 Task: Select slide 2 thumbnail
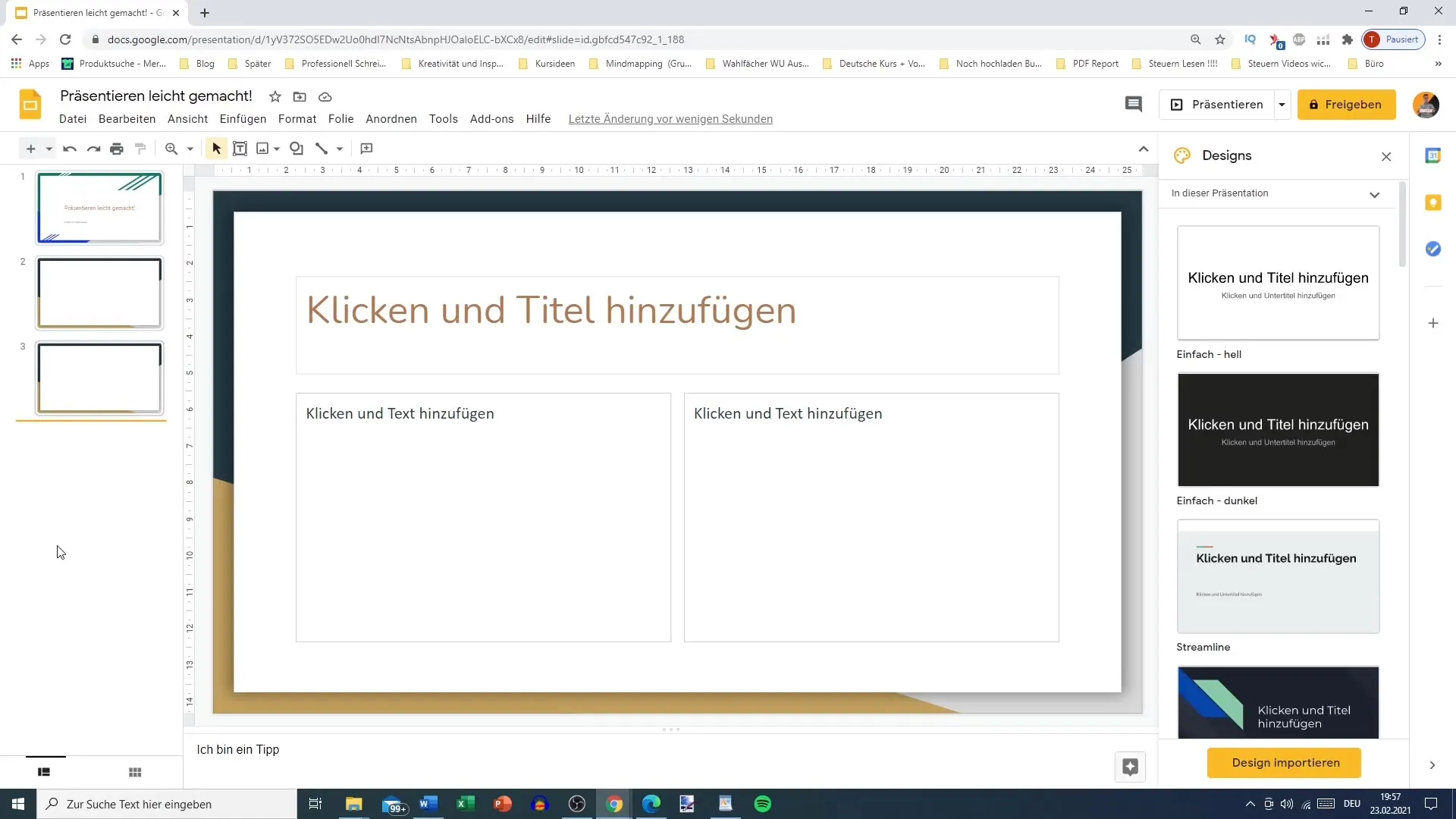99,293
